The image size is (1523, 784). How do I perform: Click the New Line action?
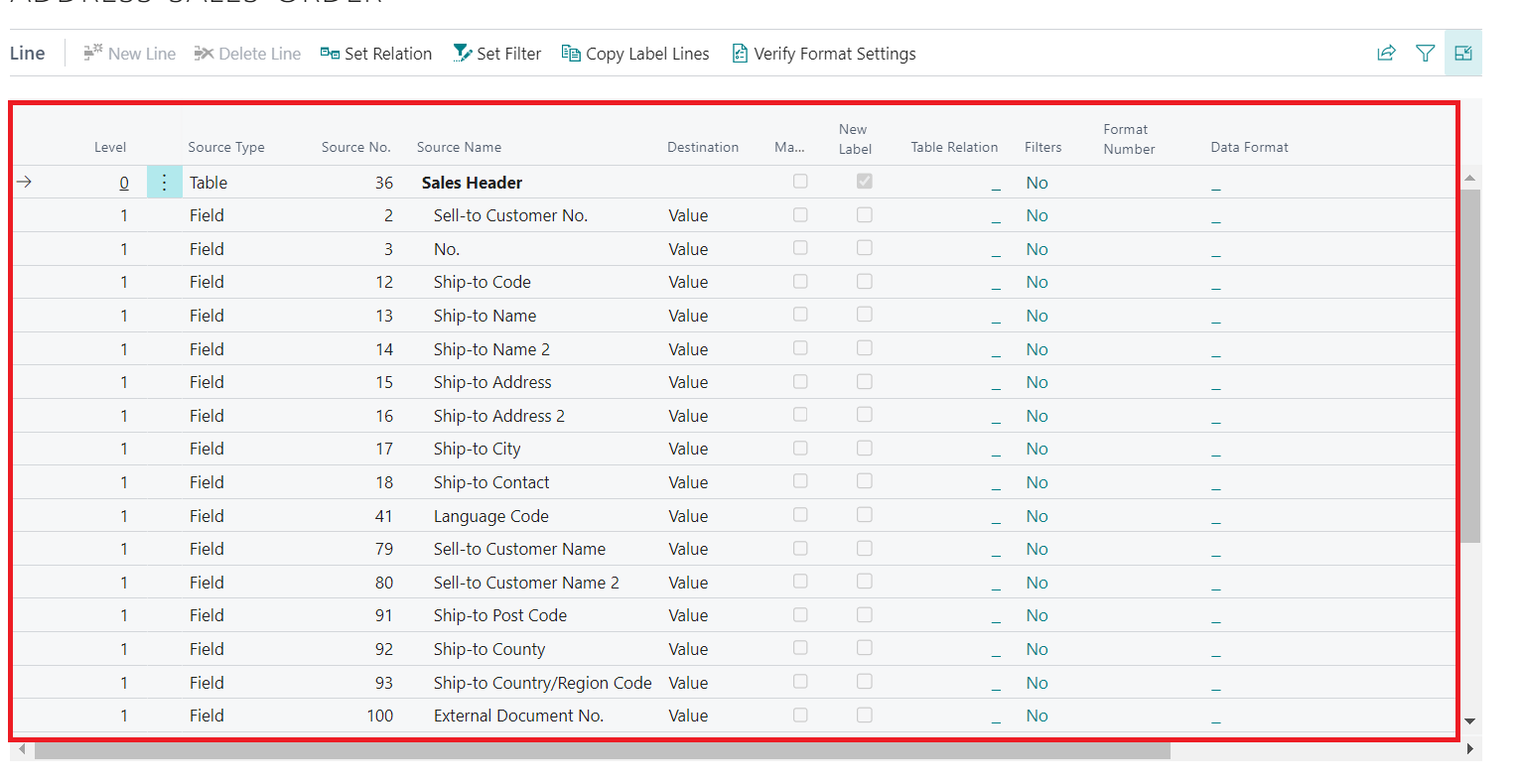click(x=129, y=54)
